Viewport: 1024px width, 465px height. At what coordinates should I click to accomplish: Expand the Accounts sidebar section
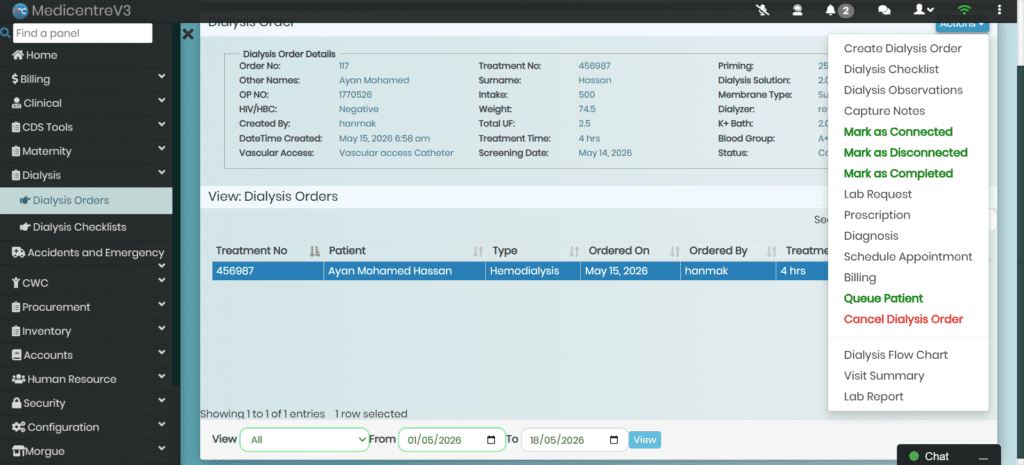pyautogui.click(x=86, y=355)
